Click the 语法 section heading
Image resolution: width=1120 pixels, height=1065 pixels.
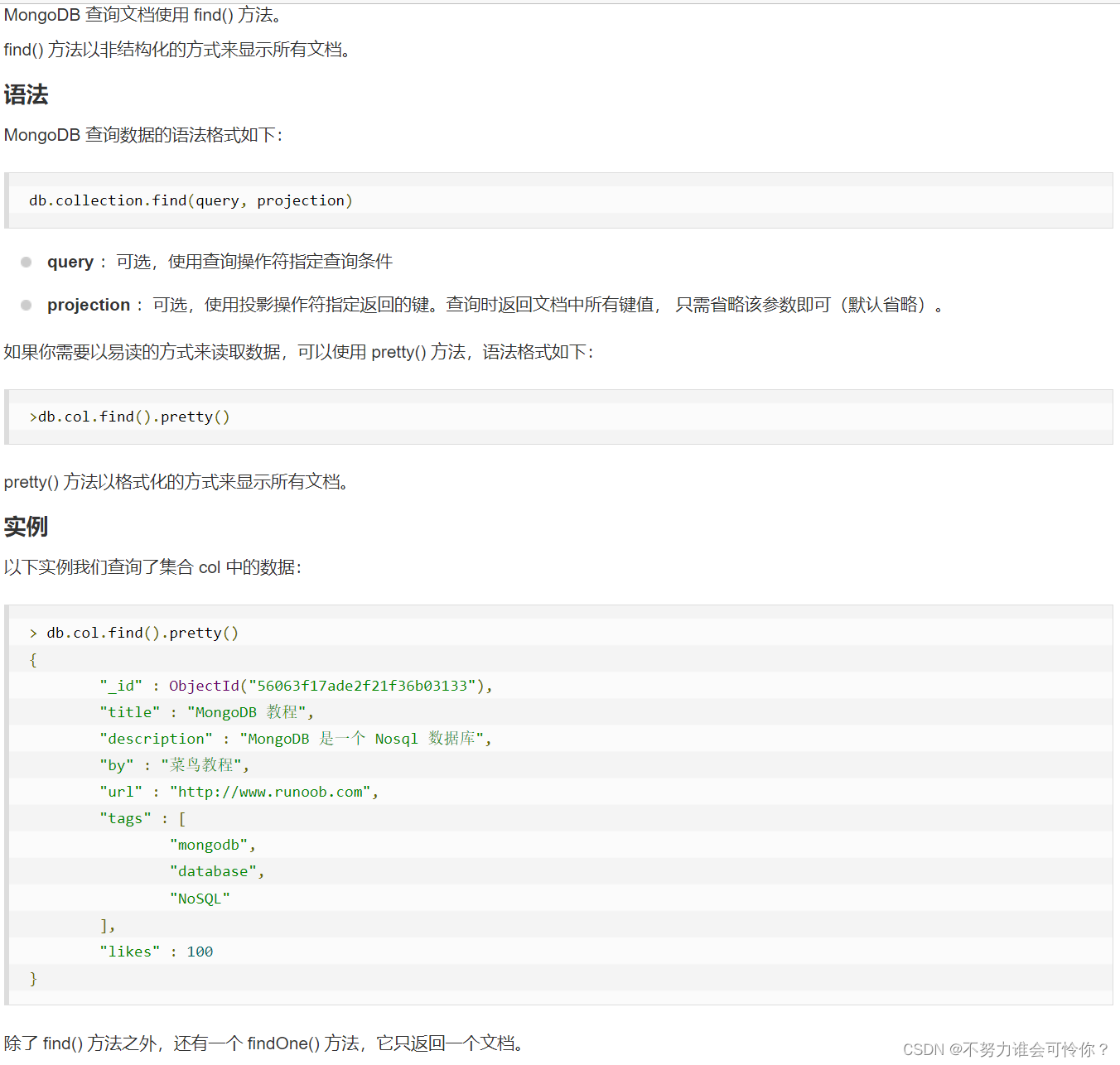(26, 94)
